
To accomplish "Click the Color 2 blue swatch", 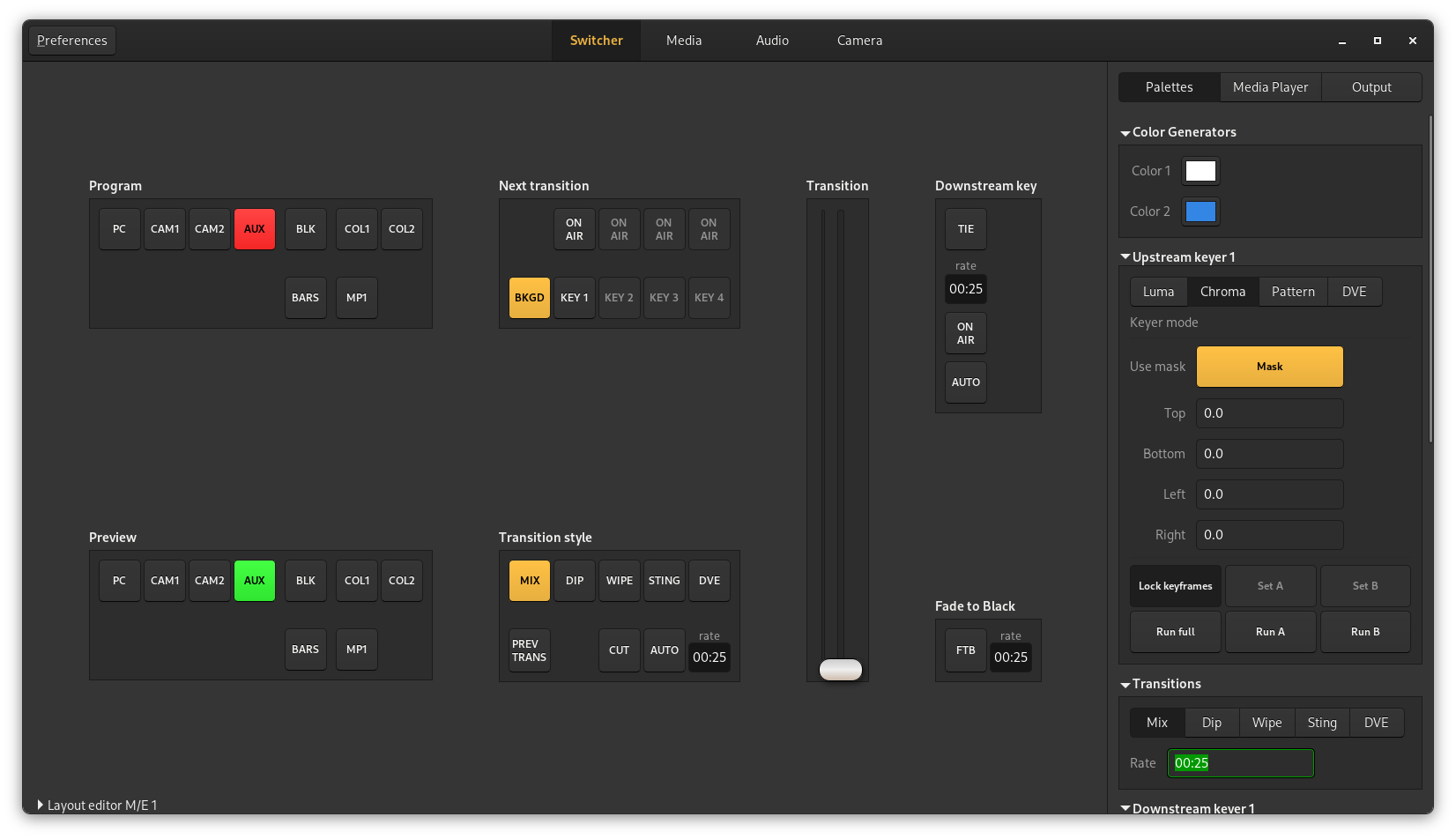I will coord(1200,211).
